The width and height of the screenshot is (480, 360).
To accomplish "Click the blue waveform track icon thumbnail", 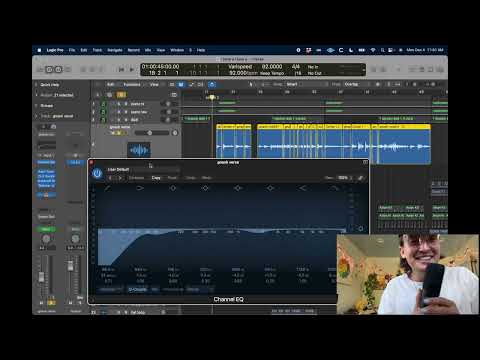I will [139, 150].
